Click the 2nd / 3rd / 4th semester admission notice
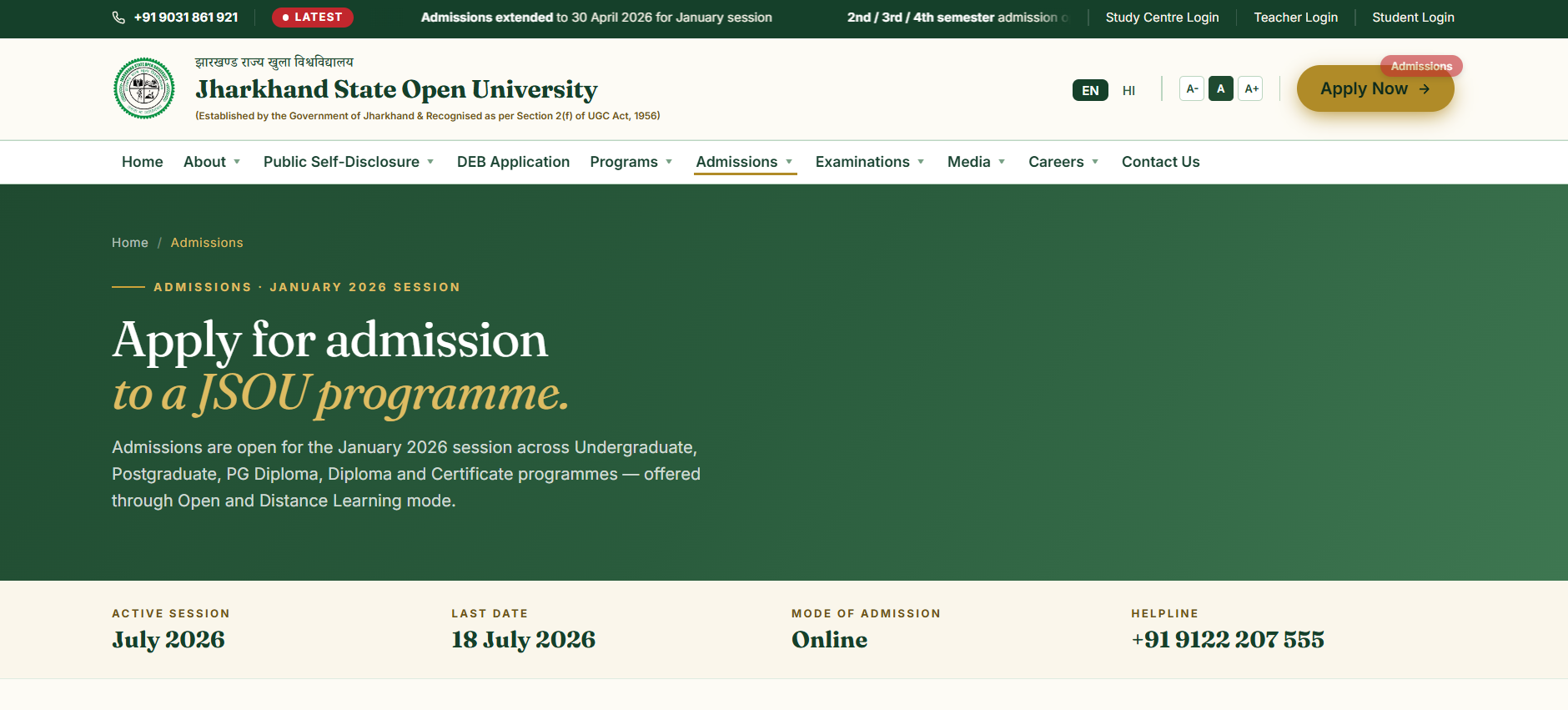Screen dimensions: 1568x710 (x=957, y=18)
